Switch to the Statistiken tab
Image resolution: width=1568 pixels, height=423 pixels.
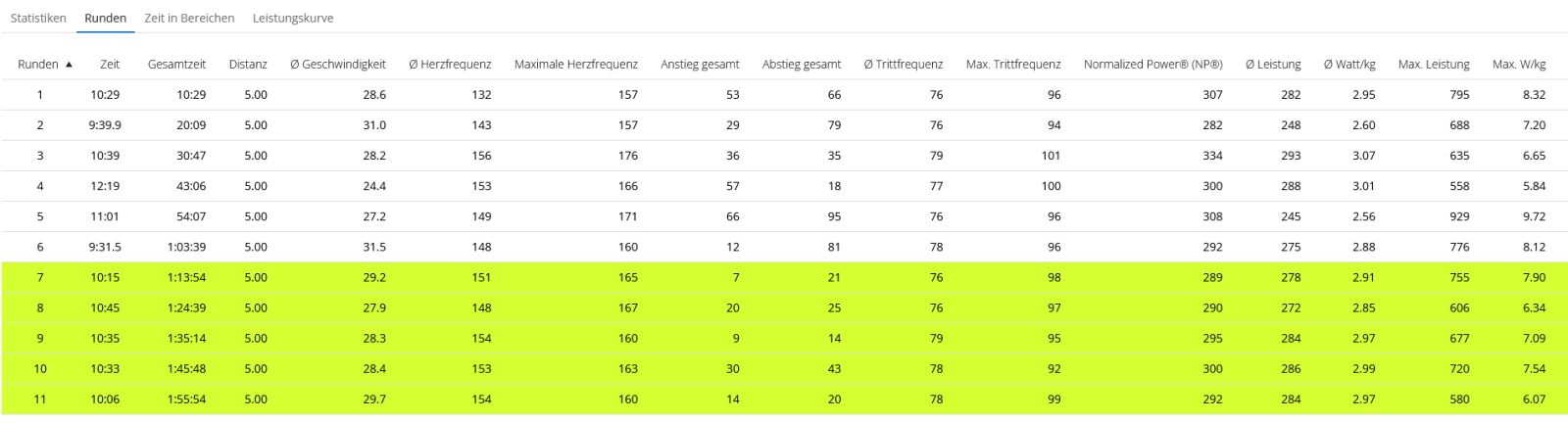[38, 18]
